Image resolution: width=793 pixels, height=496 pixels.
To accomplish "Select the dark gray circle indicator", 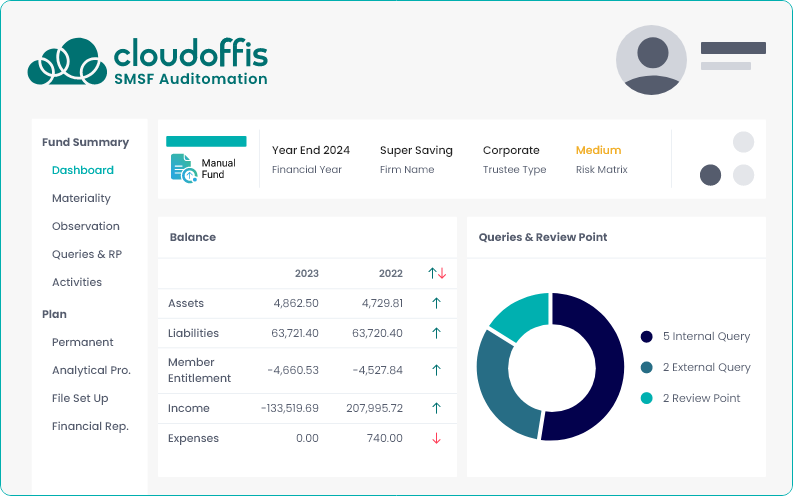I will tap(710, 175).
